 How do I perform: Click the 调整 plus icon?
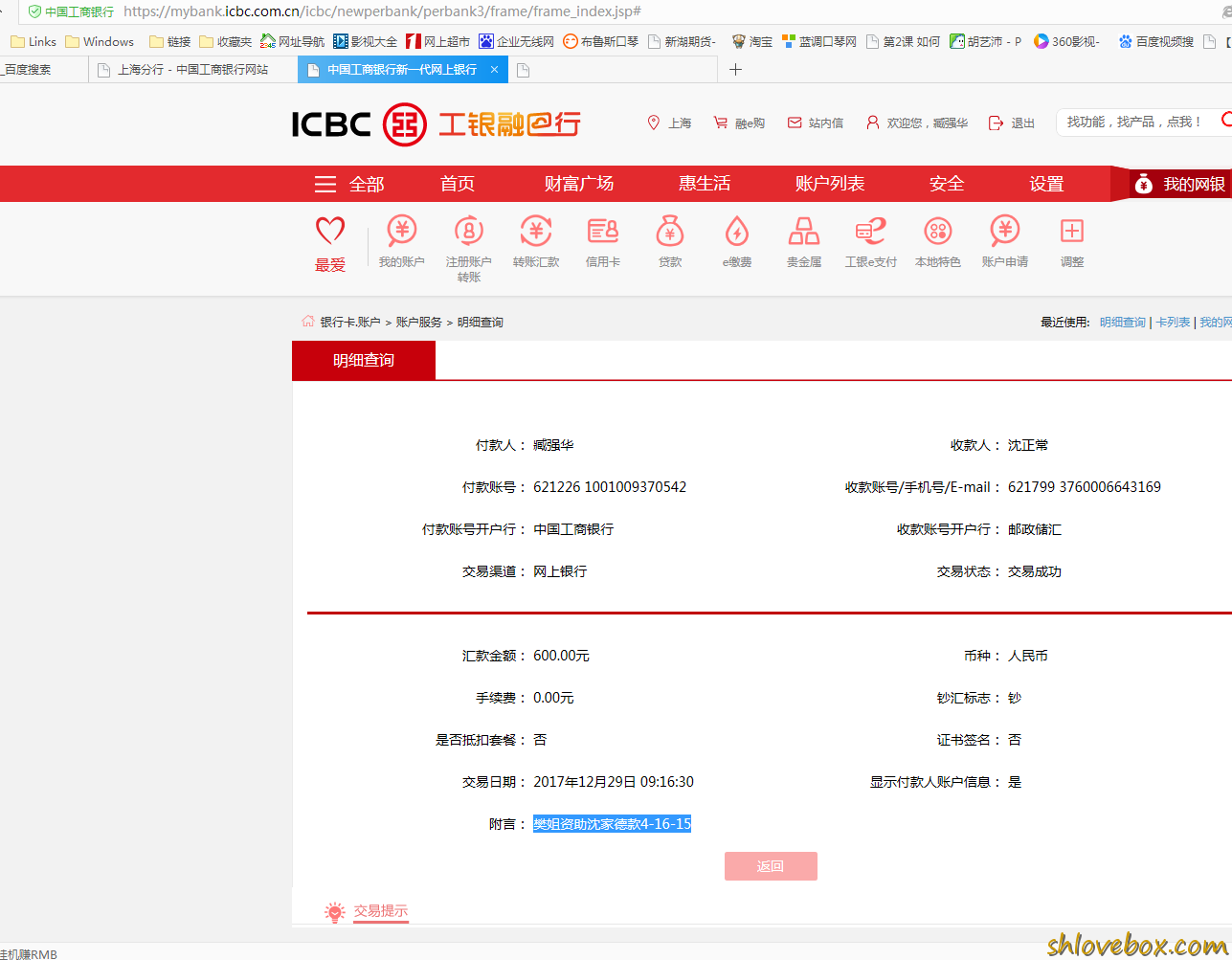1071,231
